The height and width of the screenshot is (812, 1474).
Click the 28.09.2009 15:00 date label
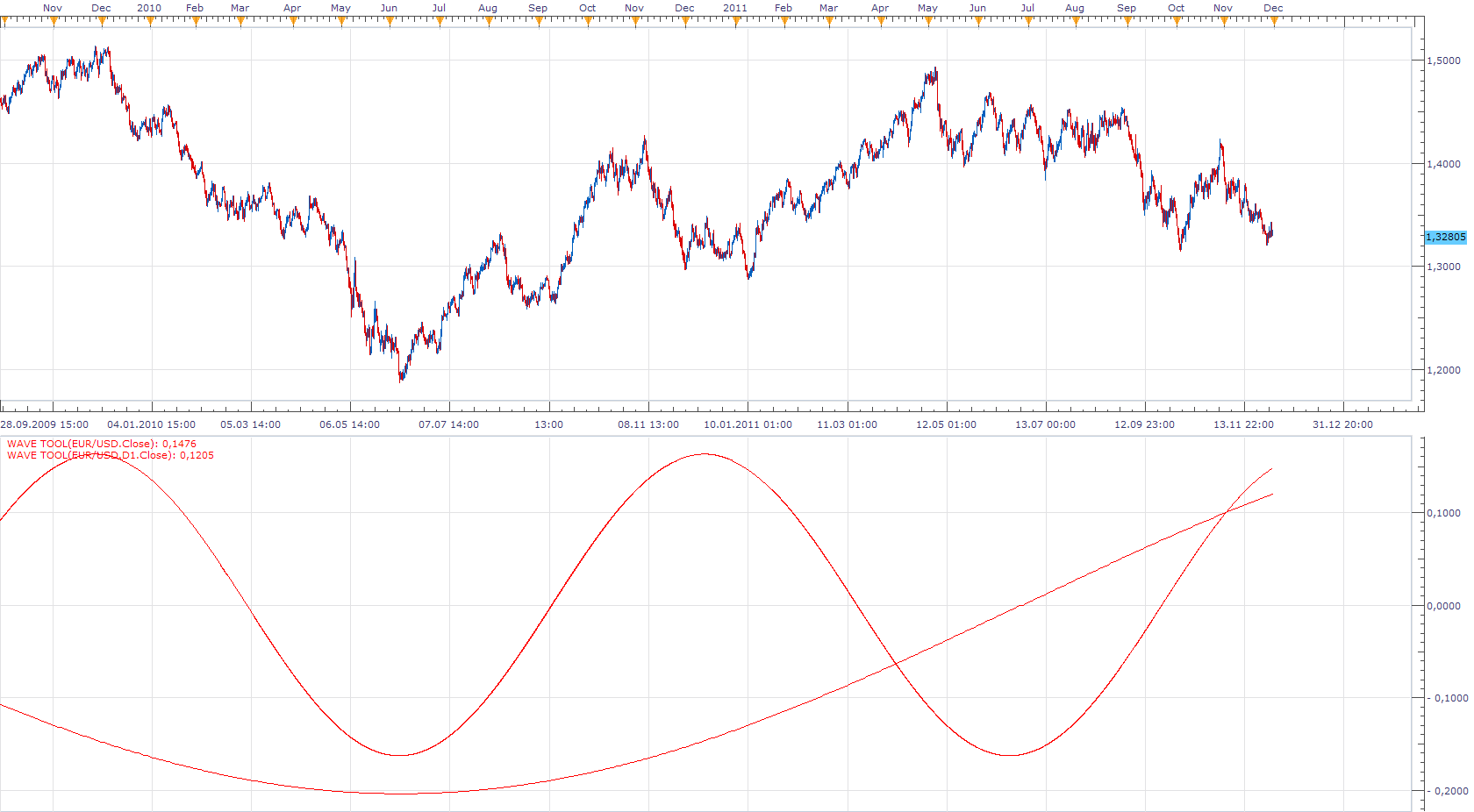click(x=45, y=424)
